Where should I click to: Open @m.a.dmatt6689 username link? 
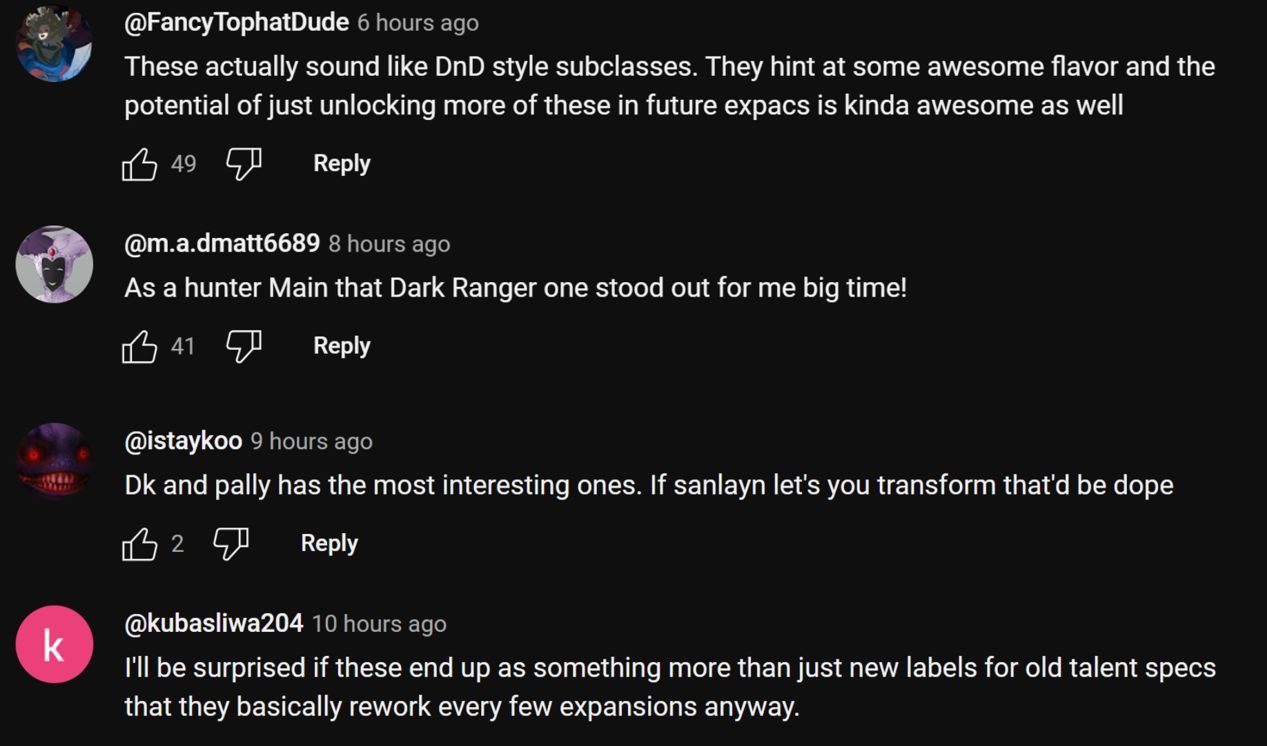(x=222, y=243)
